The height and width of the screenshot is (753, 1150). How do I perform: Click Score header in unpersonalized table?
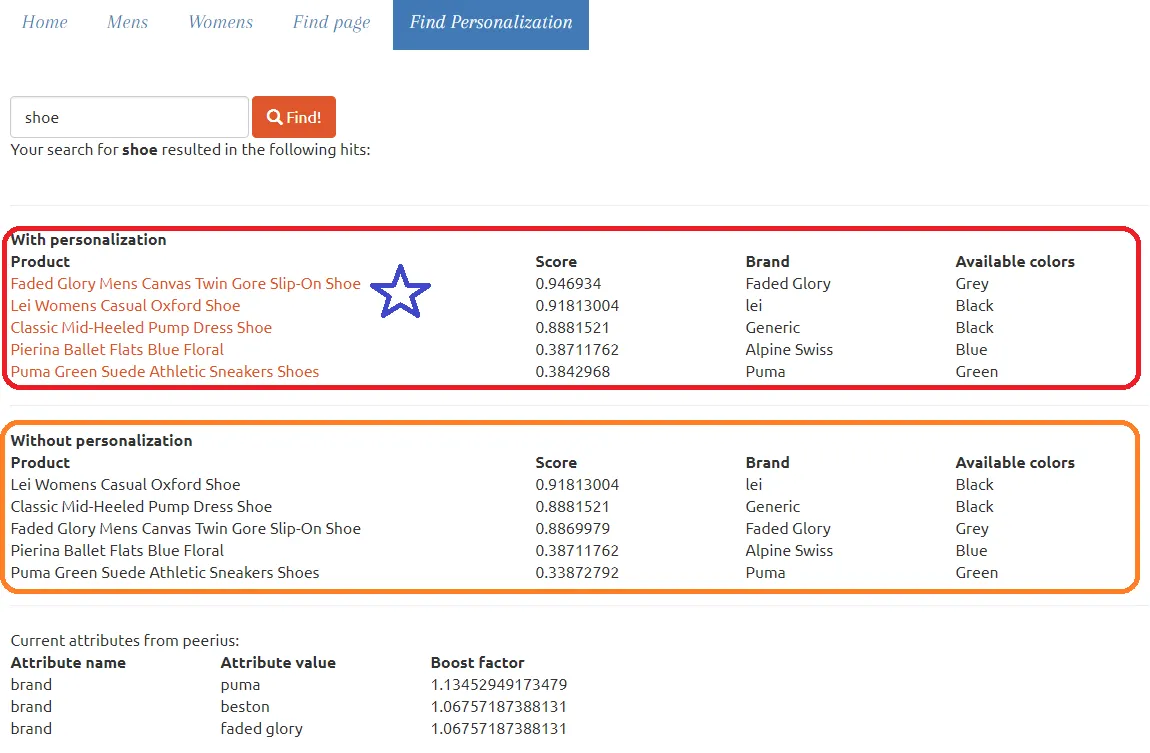pyautogui.click(x=556, y=463)
